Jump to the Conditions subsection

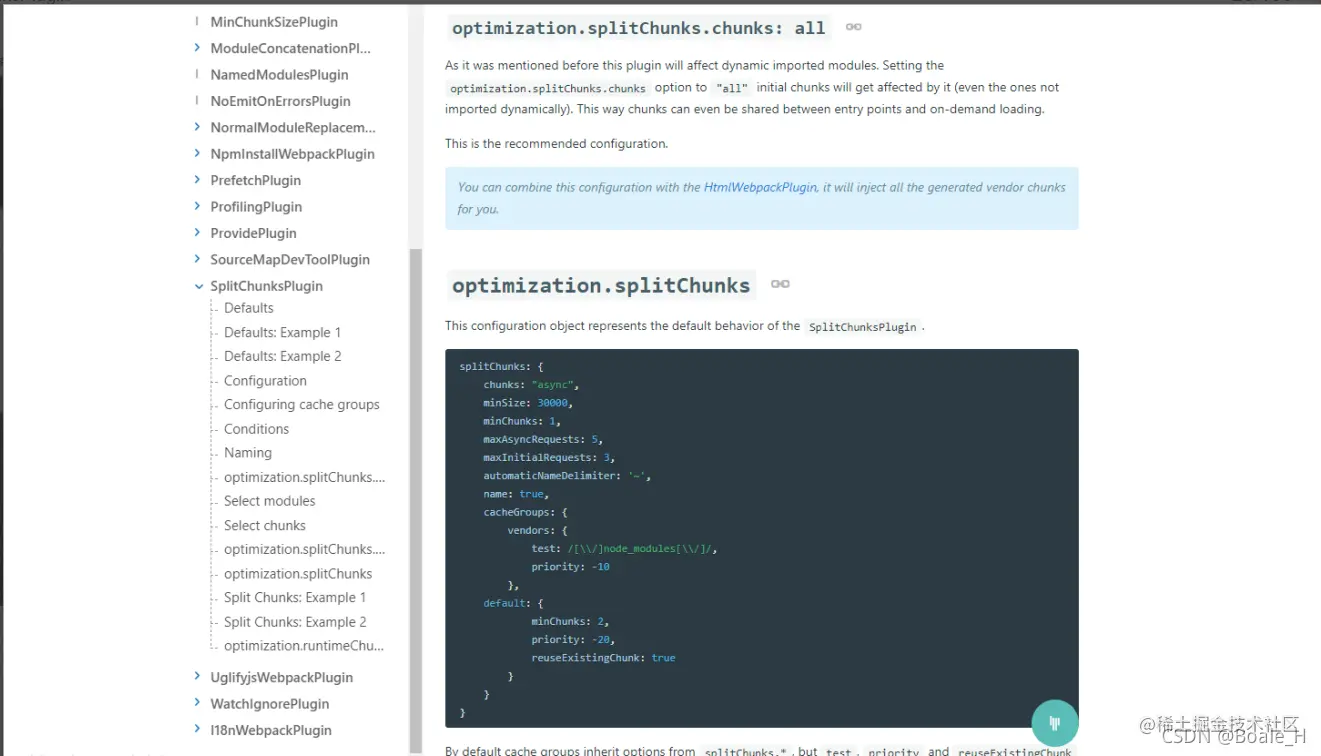pyautogui.click(x=256, y=429)
